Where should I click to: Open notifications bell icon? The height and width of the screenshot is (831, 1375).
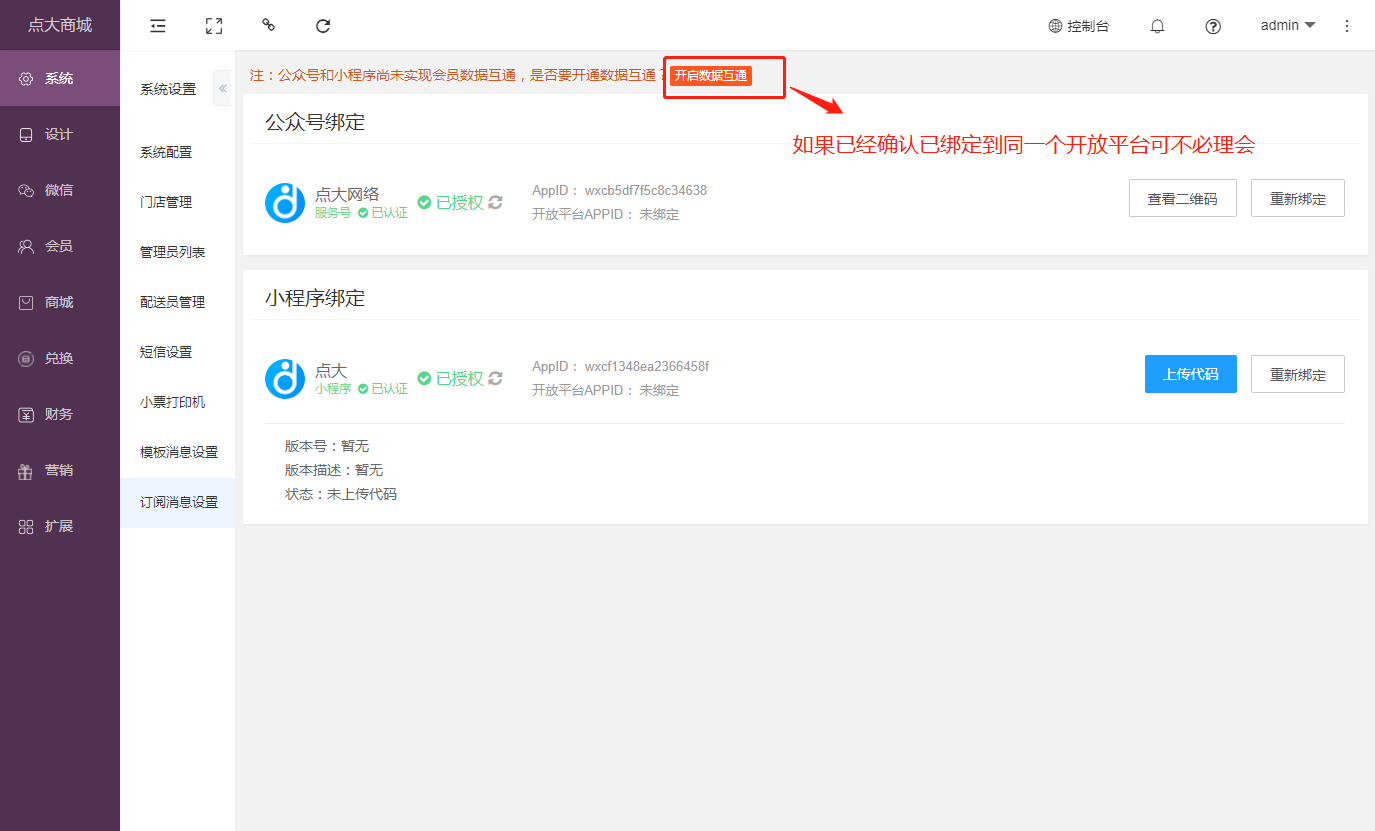[1158, 26]
